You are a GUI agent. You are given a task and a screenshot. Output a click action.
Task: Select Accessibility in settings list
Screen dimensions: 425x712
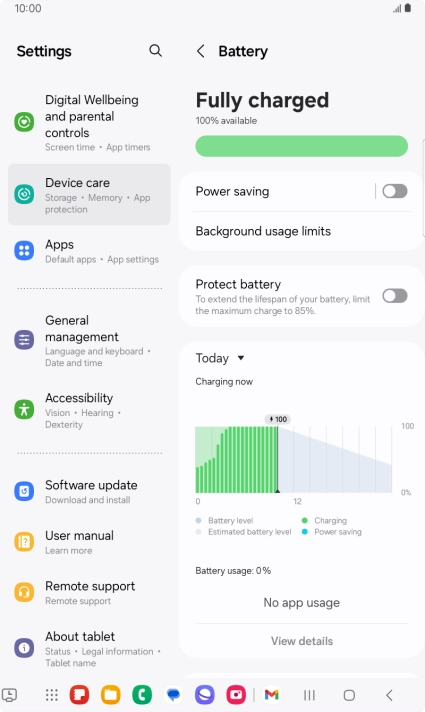coord(89,410)
